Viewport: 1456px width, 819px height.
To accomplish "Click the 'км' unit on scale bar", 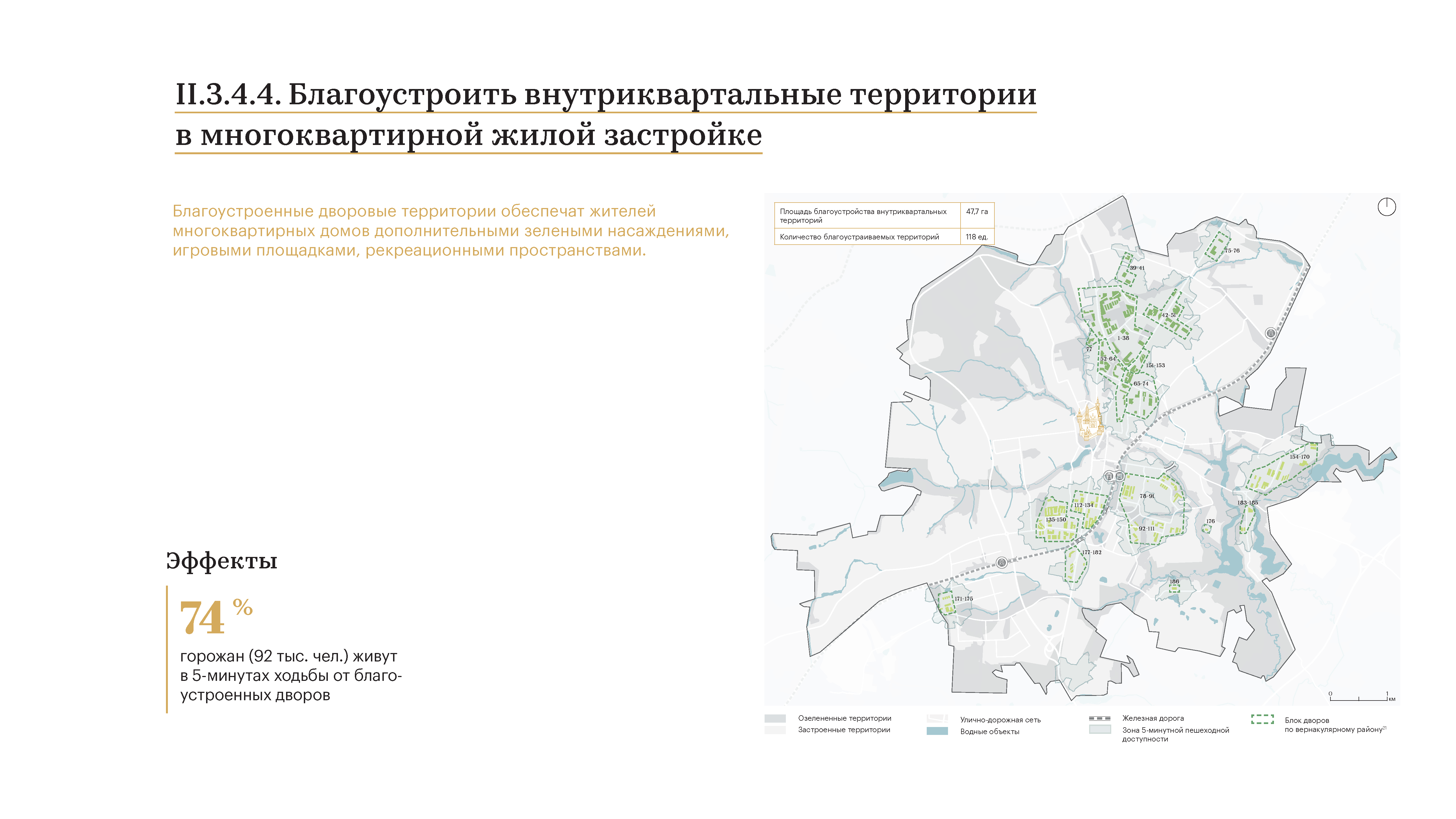I will (1392, 700).
